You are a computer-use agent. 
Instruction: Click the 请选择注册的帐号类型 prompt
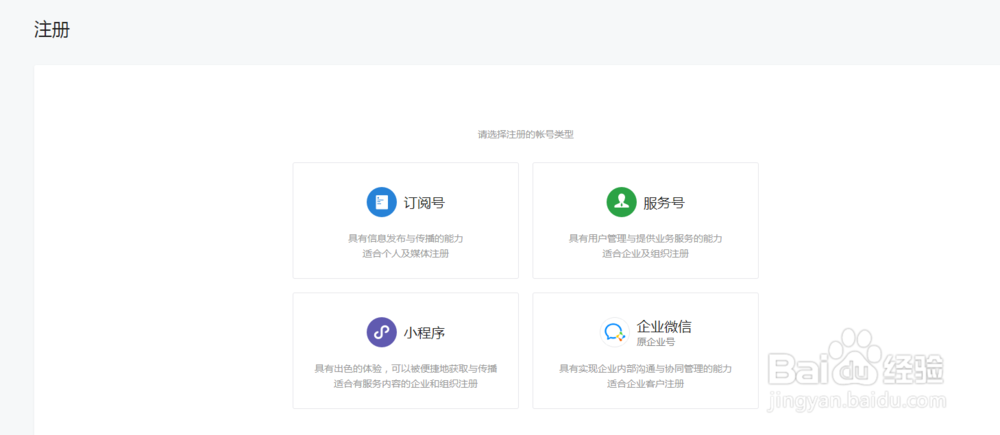coord(526,135)
